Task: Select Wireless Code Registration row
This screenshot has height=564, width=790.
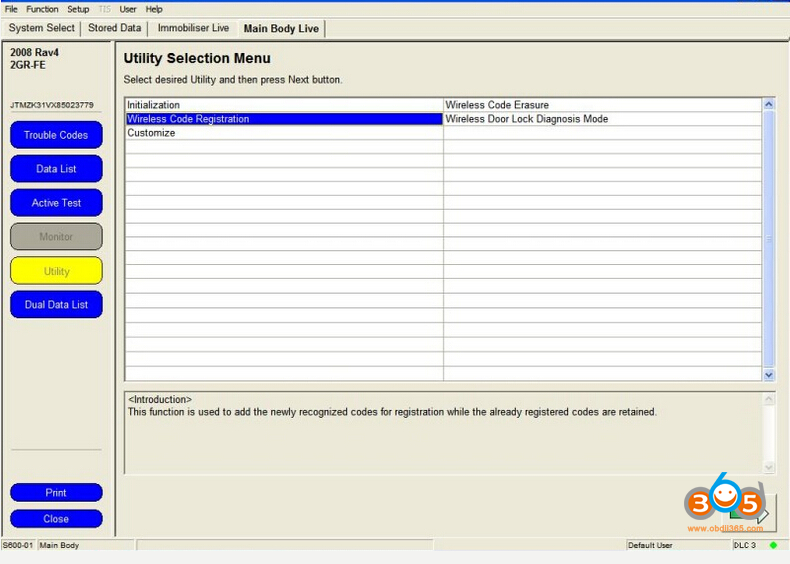Action: 284,119
